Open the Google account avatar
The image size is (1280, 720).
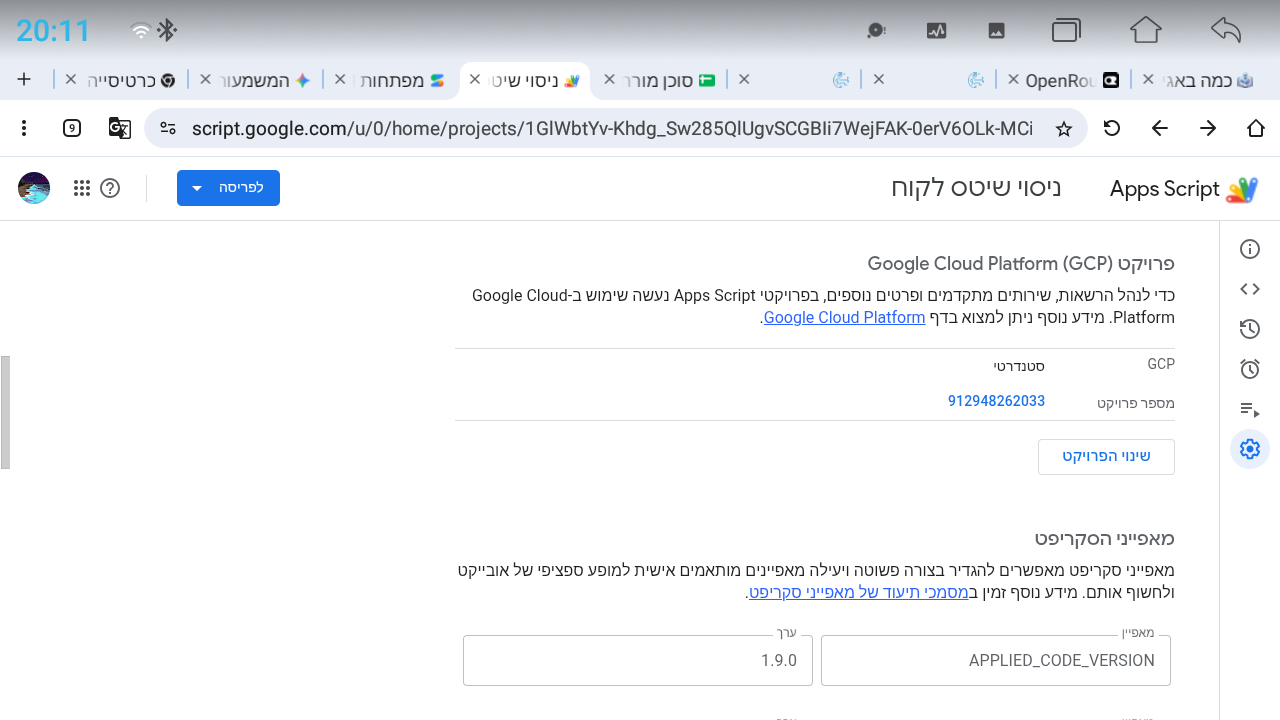point(34,188)
